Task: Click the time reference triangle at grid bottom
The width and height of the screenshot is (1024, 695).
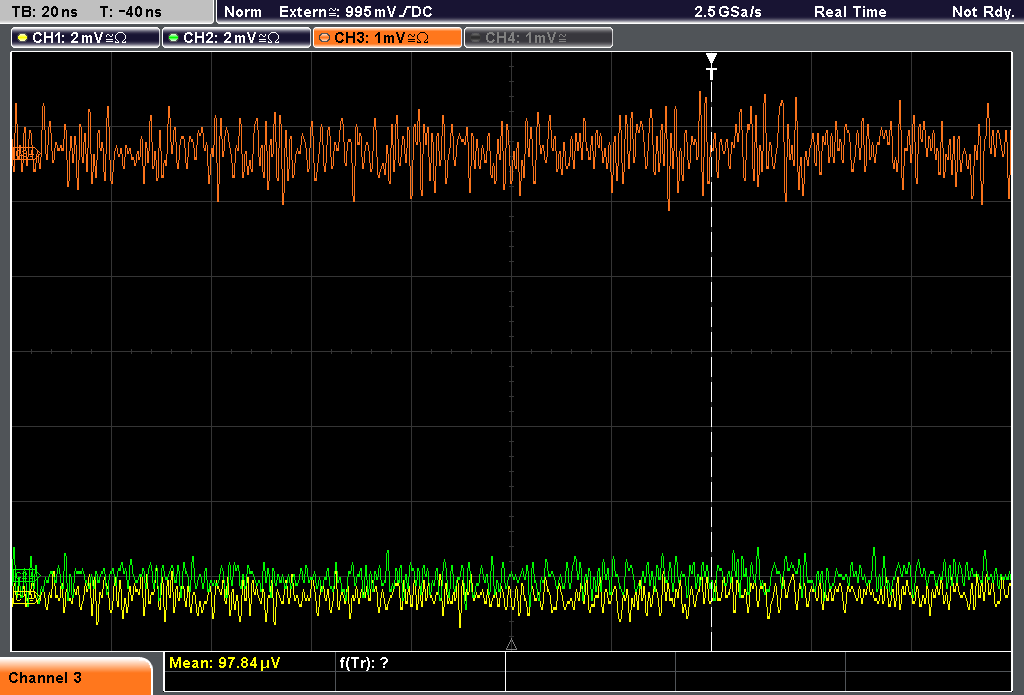Action: point(511,645)
